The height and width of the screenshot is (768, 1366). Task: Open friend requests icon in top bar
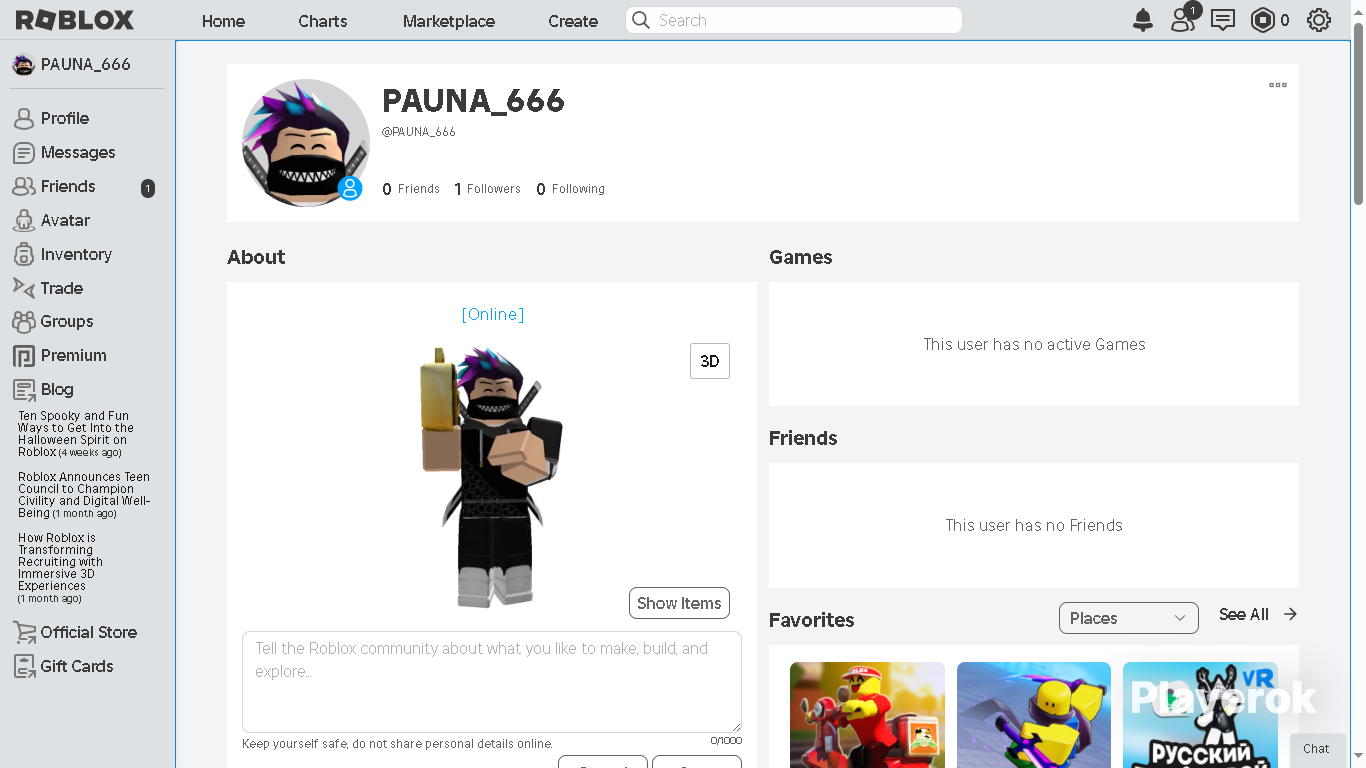[x=1183, y=19]
